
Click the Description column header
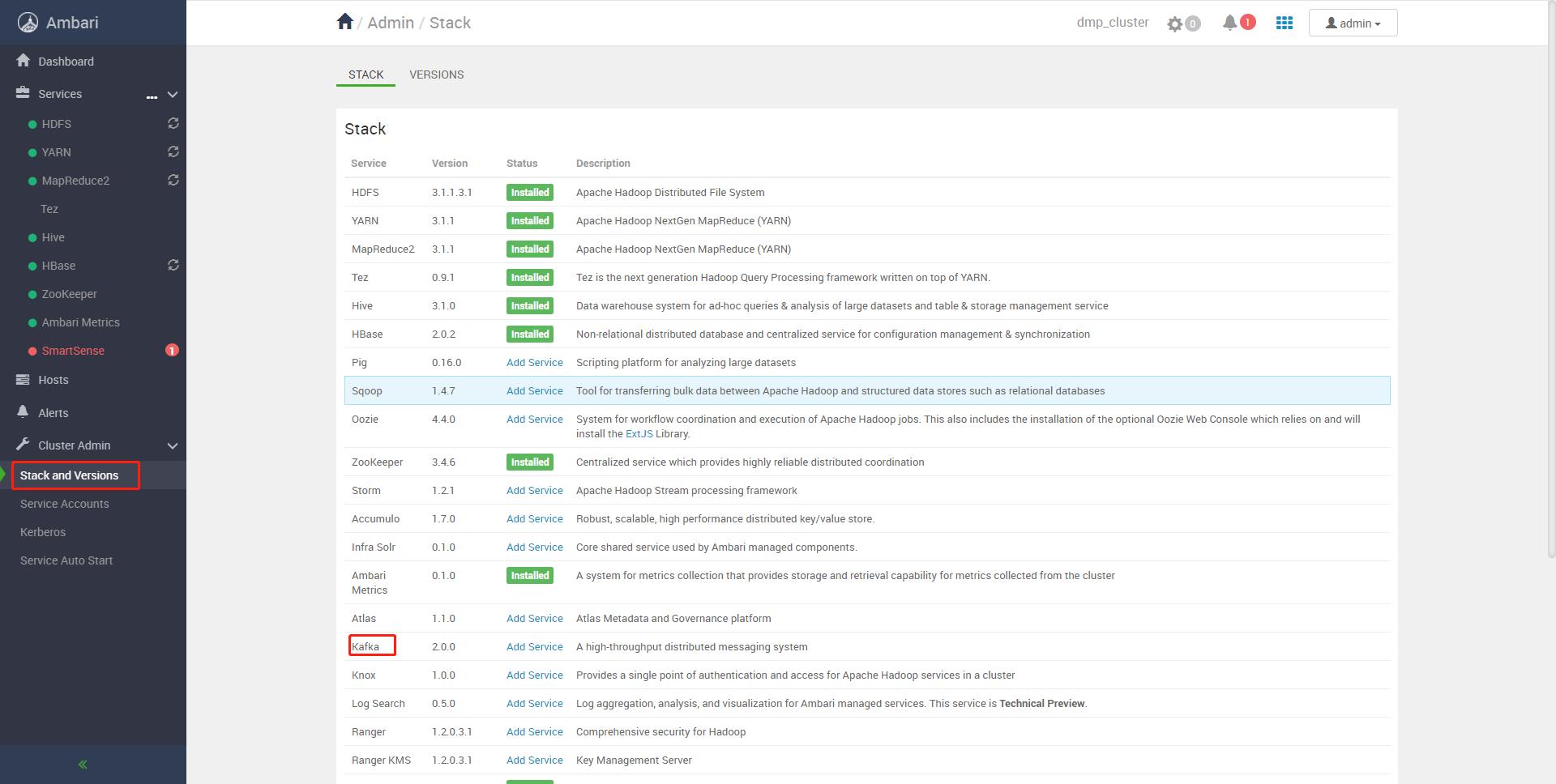pyautogui.click(x=603, y=163)
